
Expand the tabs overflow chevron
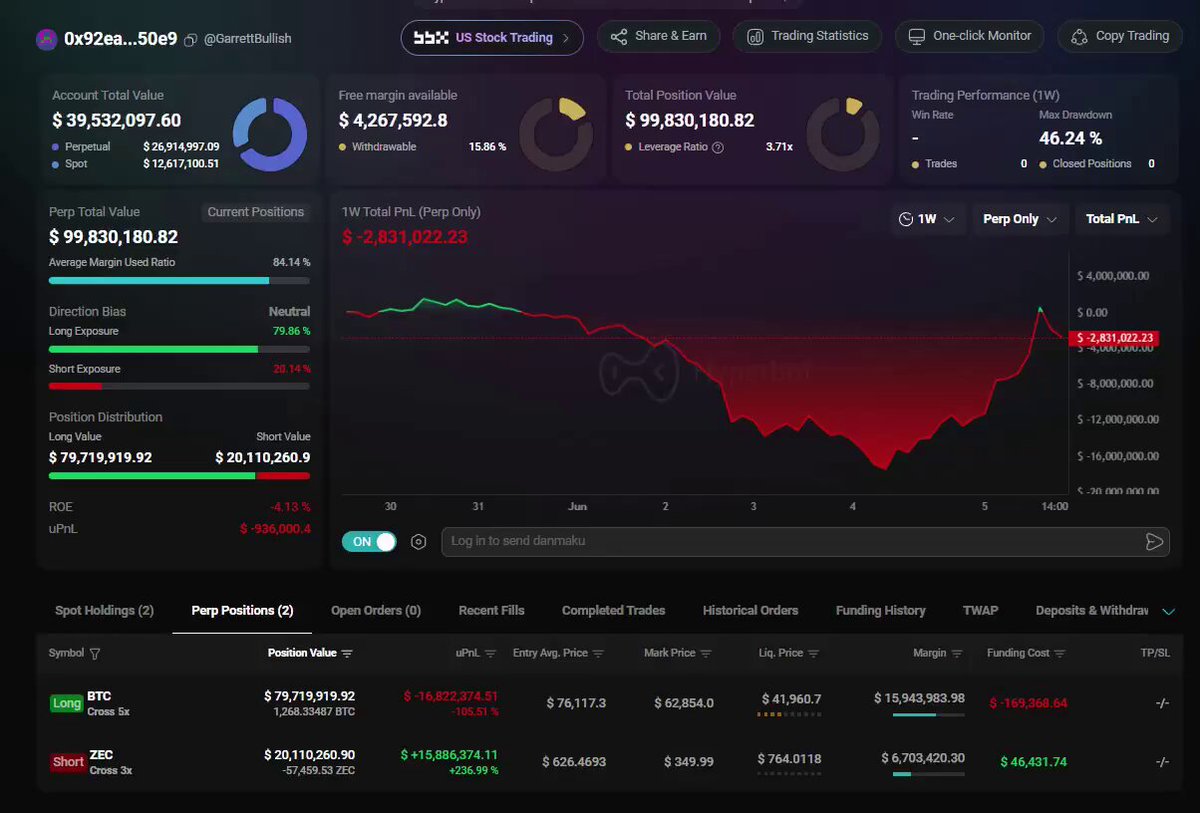(x=1167, y=611)
